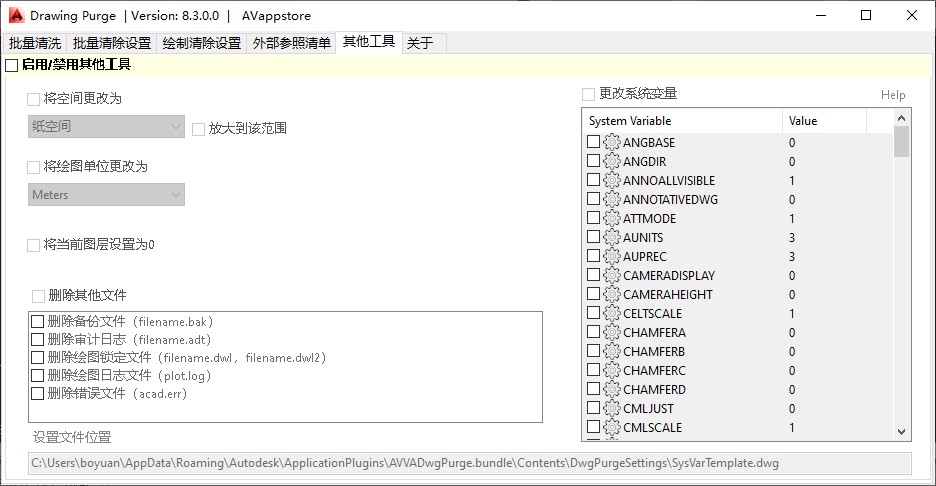Click the gear icon next to CELTSCALE
Viewport: 936px width, 486px height.
point(612,314)
